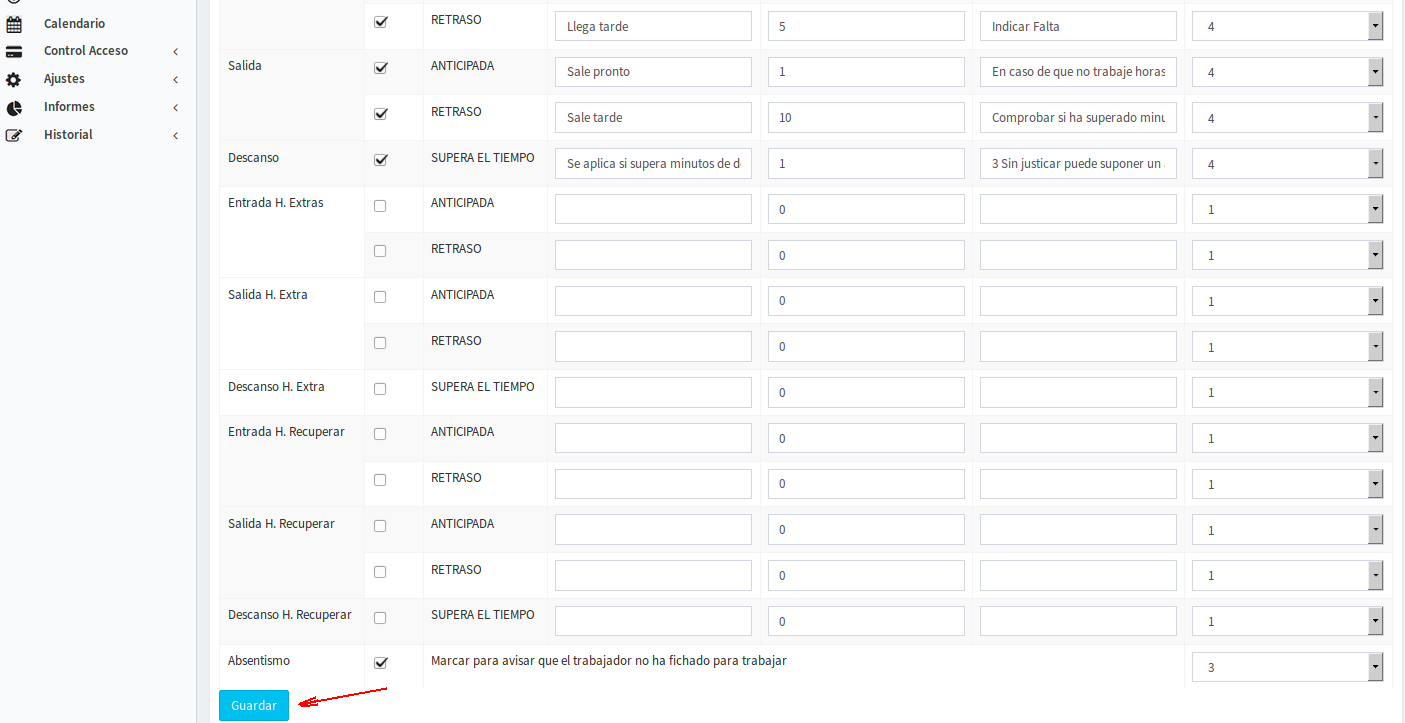This screenshot has height=723, width=1405.
Task: Click the En caso de que no trabaje field
Action: [1078, 72]
